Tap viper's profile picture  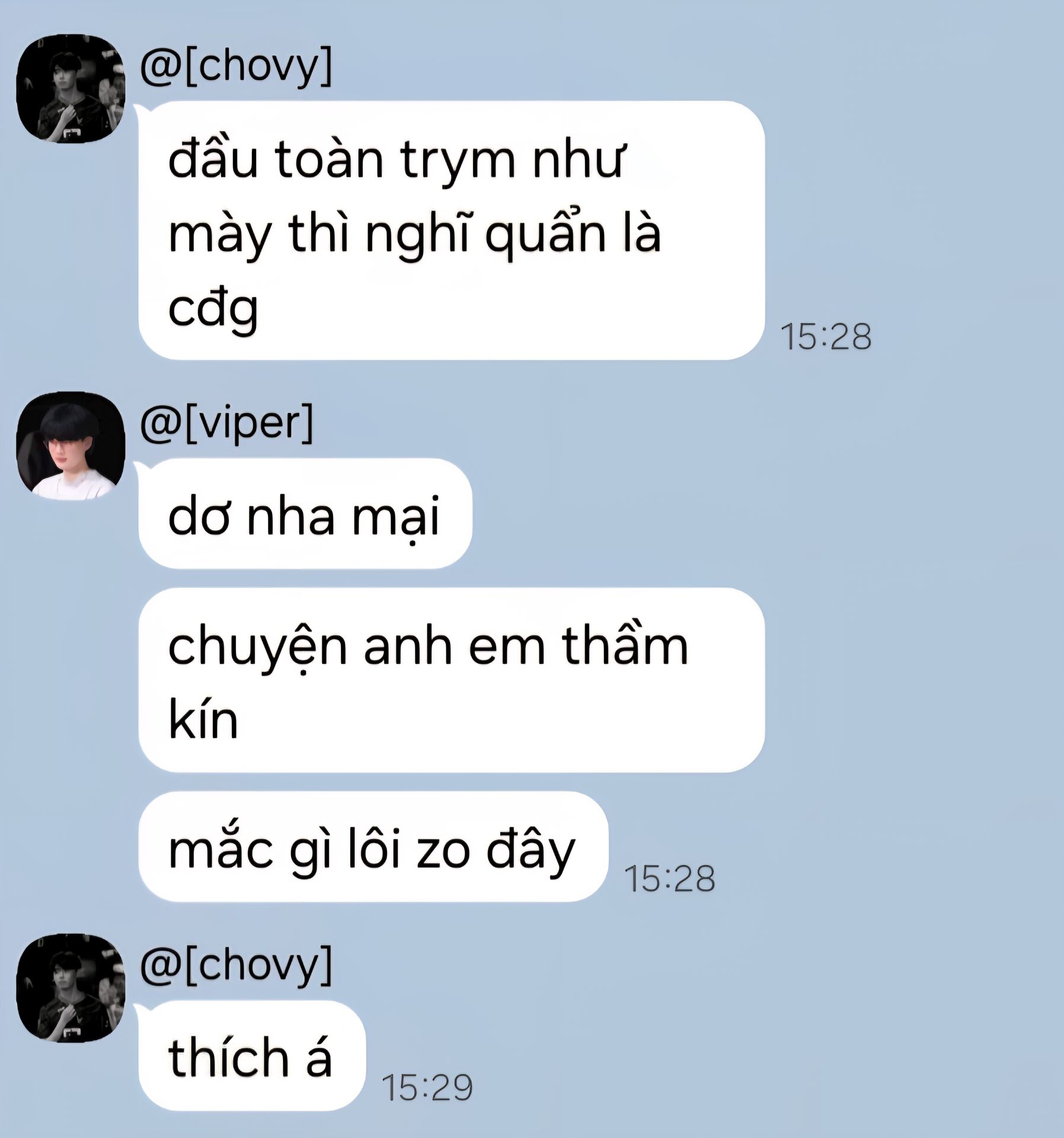click(x=71, y=446)
